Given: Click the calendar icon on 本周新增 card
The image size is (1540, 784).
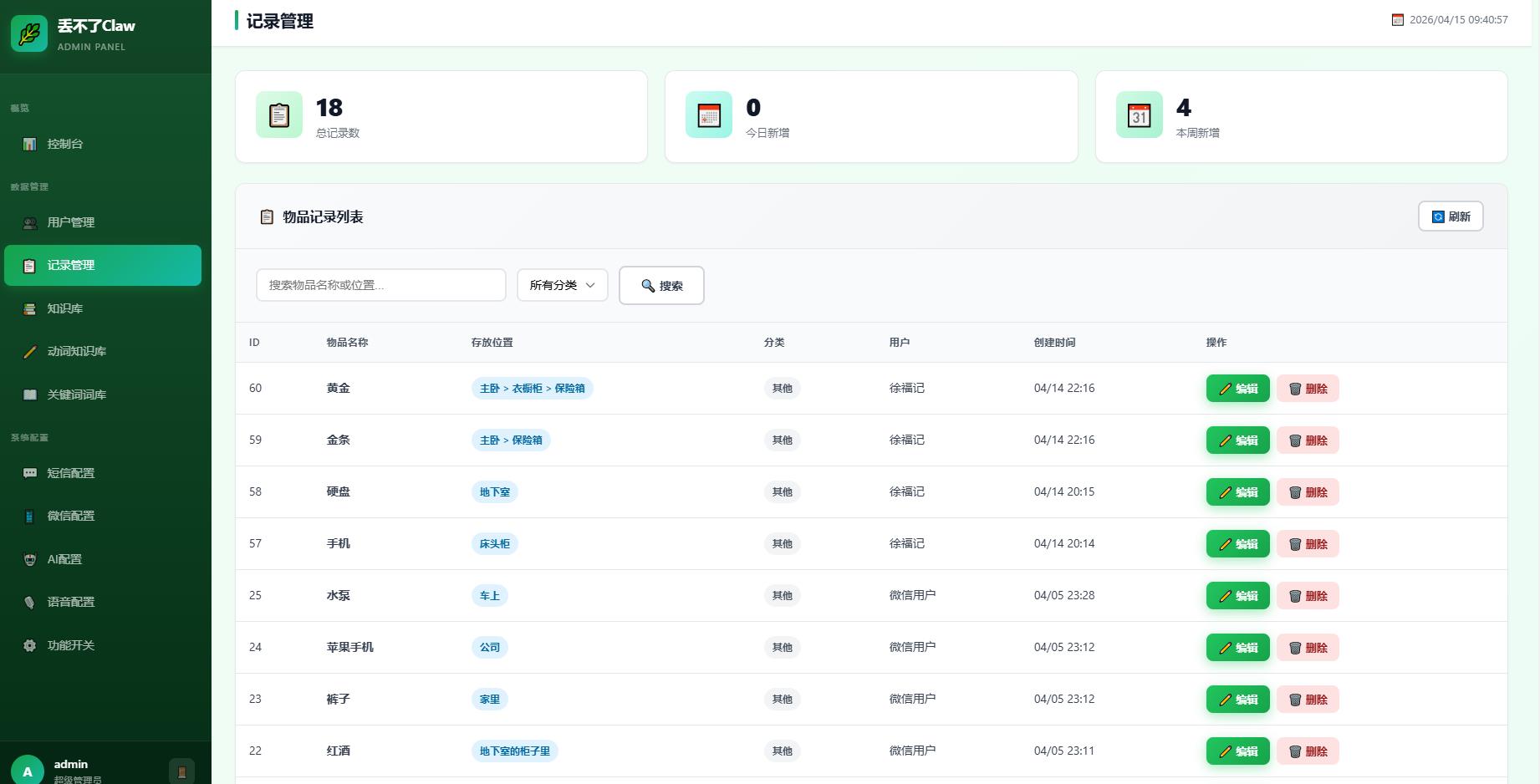Looking at the screenshot, I should tap(1139, 115).
